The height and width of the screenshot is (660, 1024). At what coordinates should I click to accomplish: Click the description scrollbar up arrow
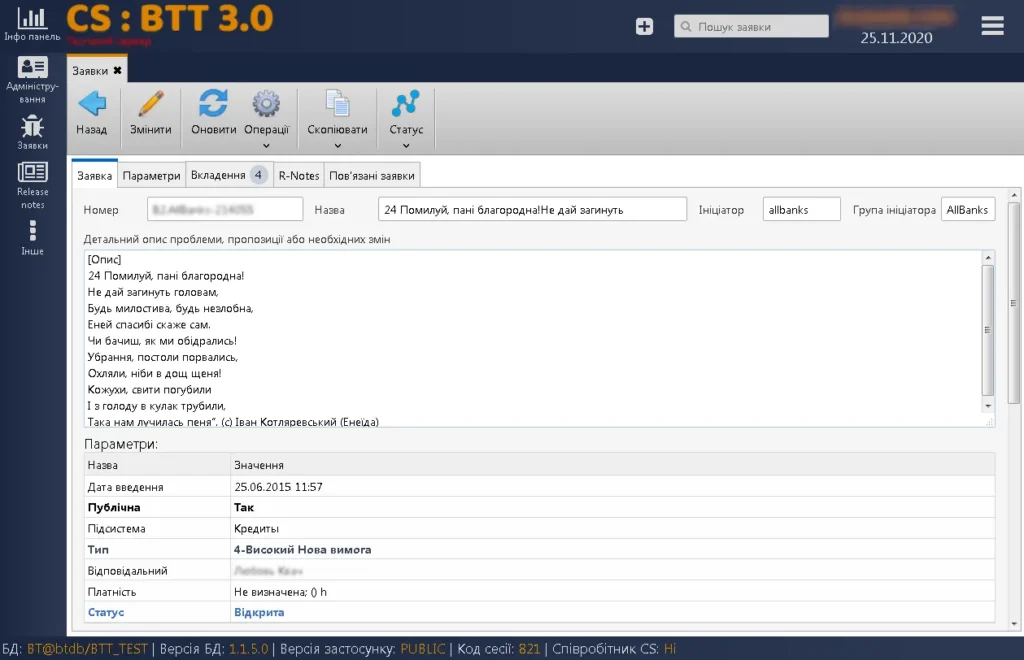pos(988,258)
